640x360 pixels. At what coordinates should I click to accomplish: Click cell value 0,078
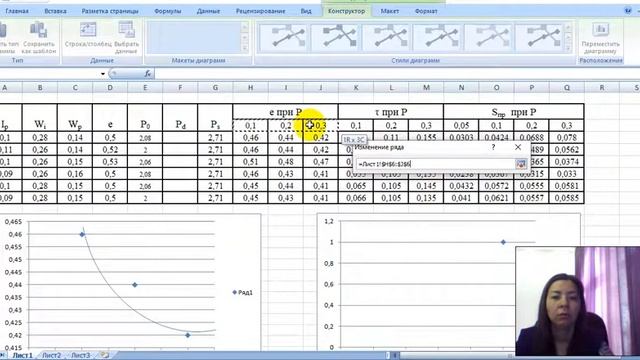567,138
